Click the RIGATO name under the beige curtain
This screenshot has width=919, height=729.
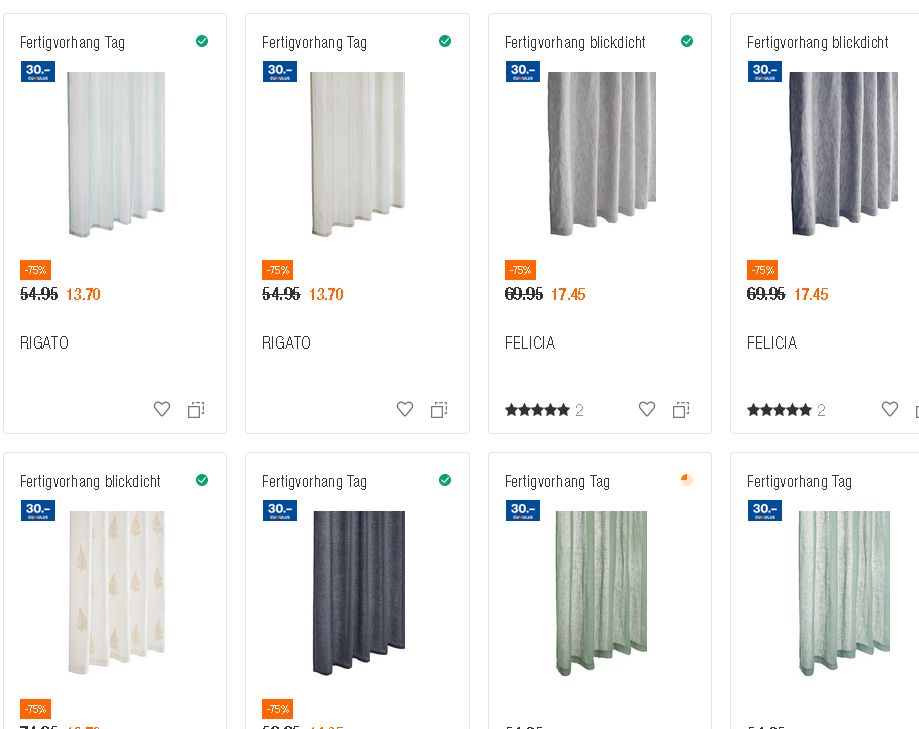click(x=286, y=343)
